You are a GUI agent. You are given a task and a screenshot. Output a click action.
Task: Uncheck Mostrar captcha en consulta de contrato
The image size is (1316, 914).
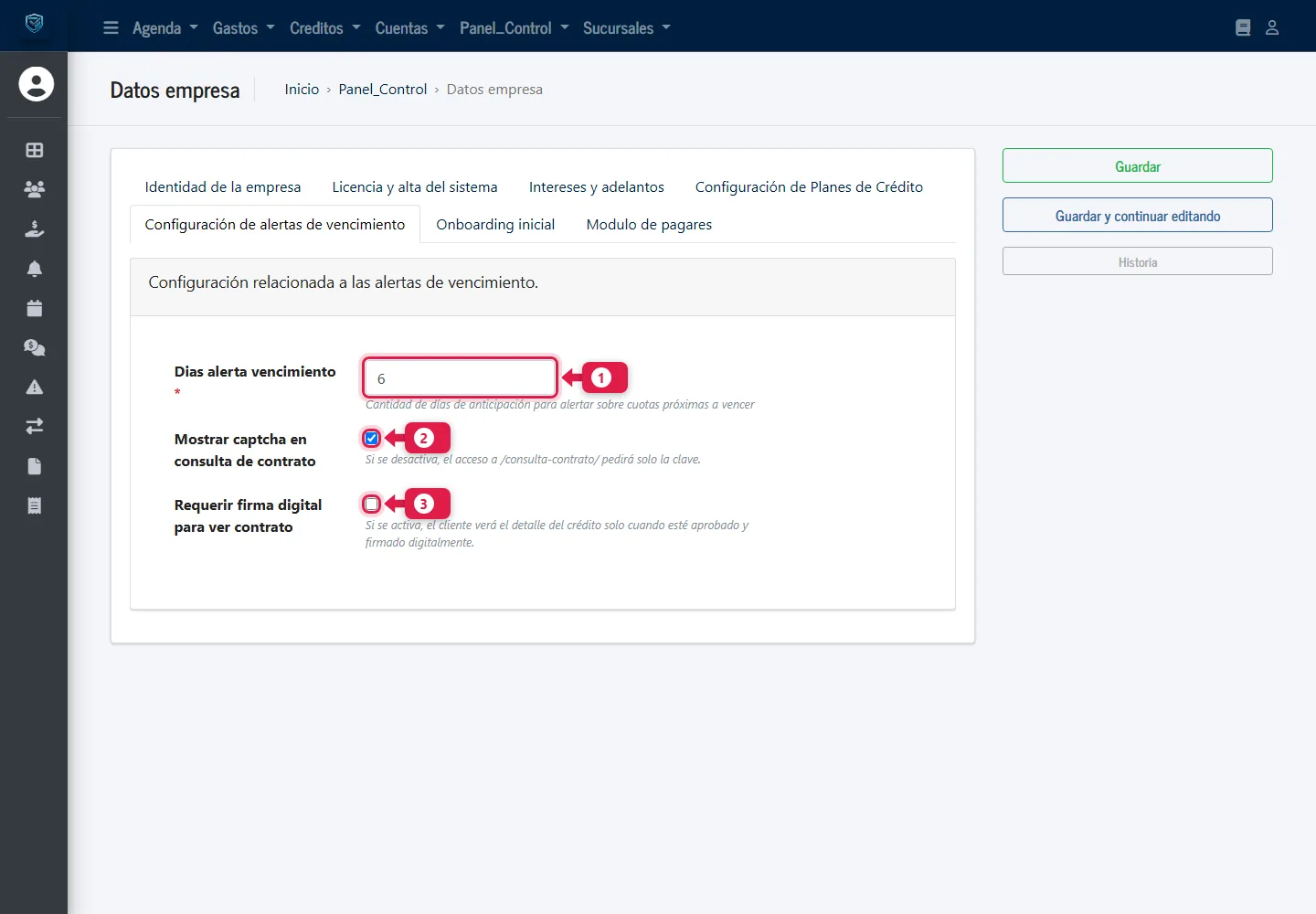pos(372,439)
